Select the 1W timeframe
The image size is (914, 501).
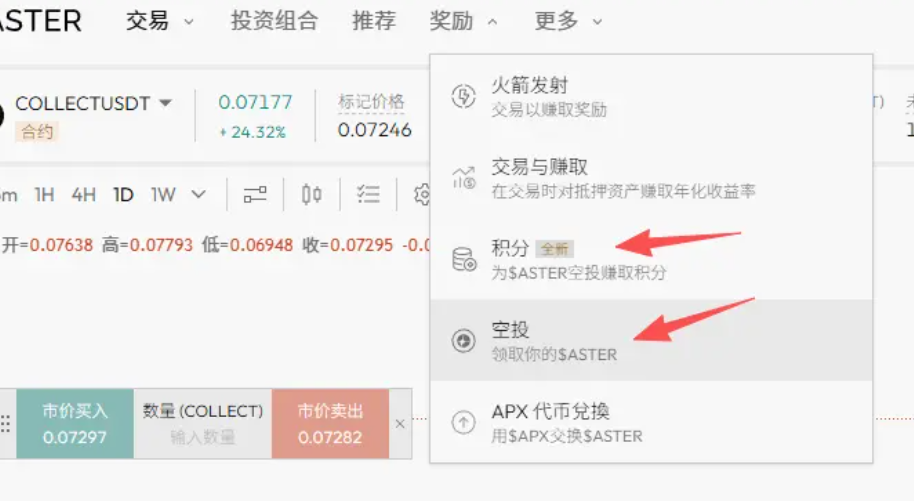[x=163, y=194]
